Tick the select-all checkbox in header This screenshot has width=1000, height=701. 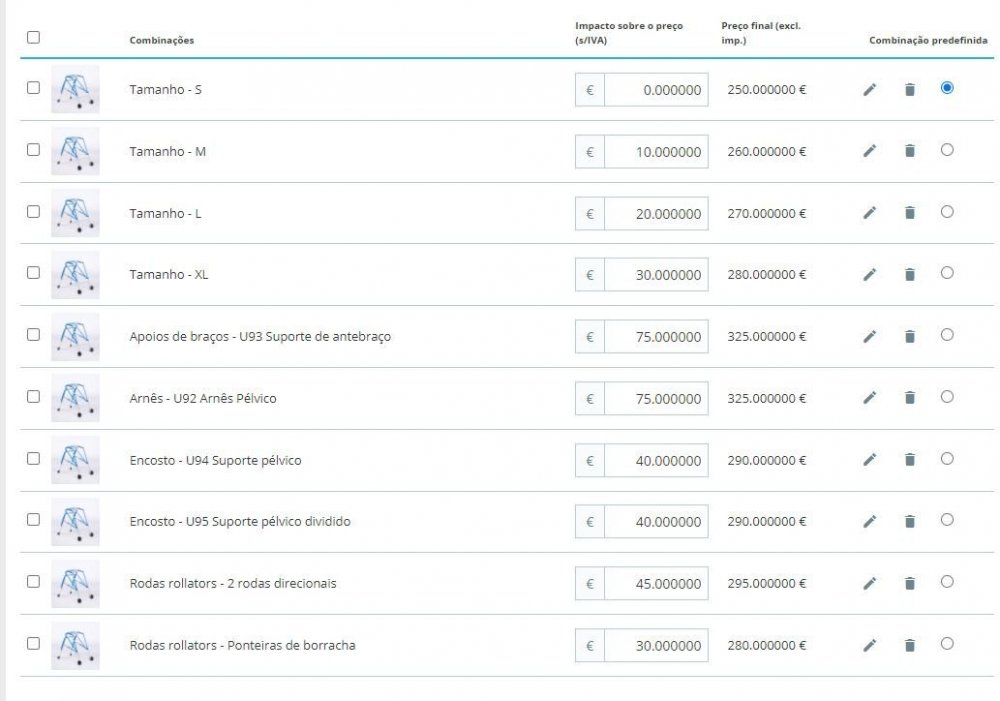coord(33,37)
